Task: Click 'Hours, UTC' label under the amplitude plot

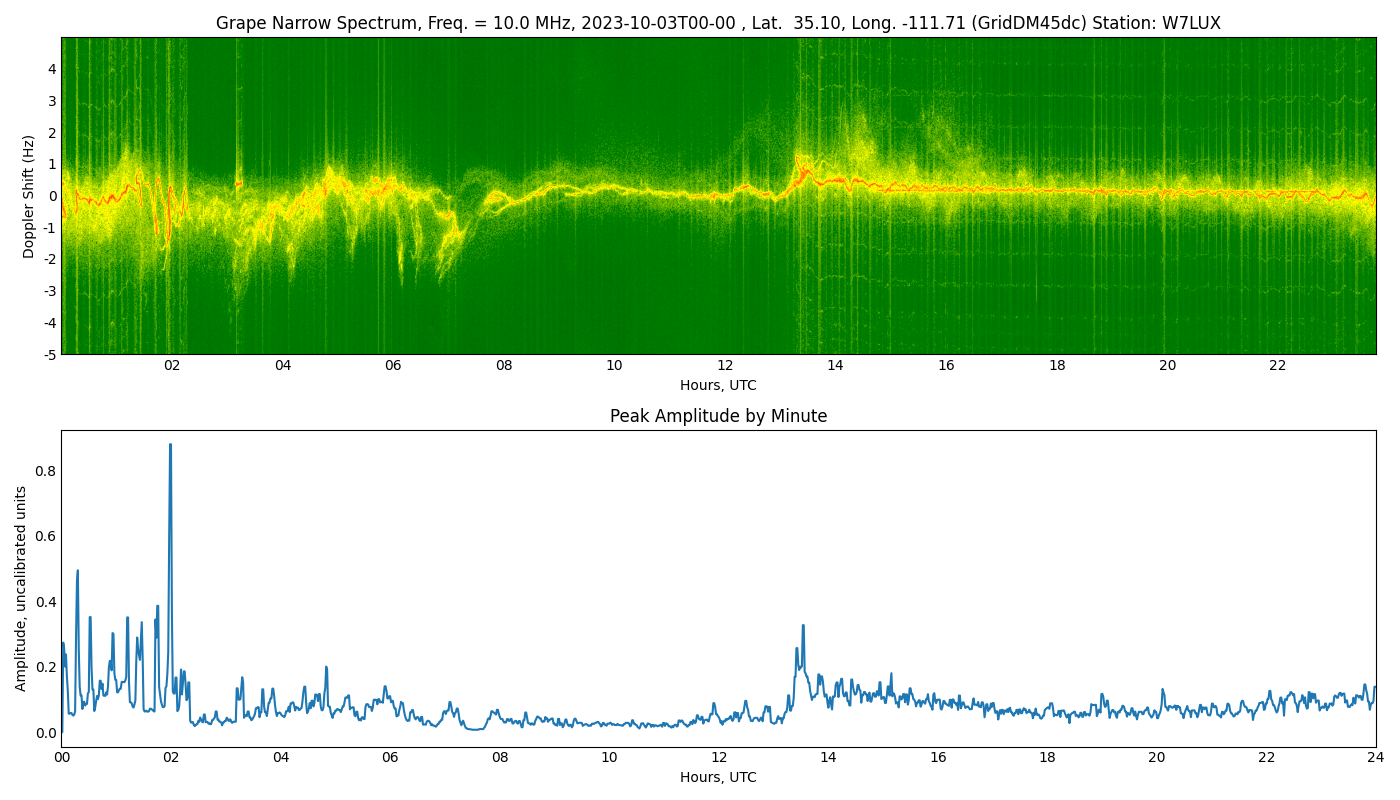Action: coord(718,777)
